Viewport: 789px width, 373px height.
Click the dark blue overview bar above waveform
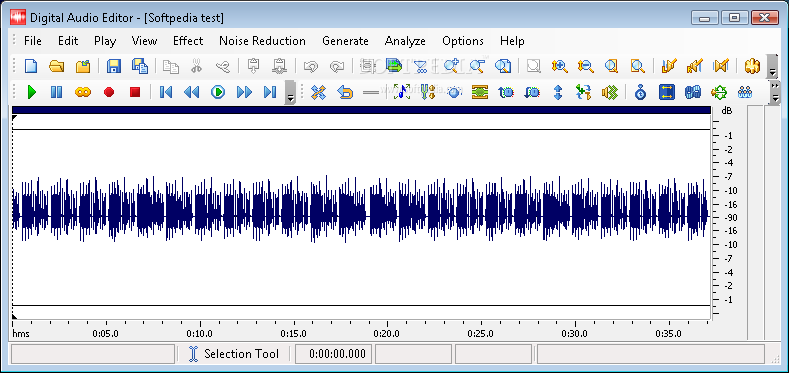click(x=361, y=110)
